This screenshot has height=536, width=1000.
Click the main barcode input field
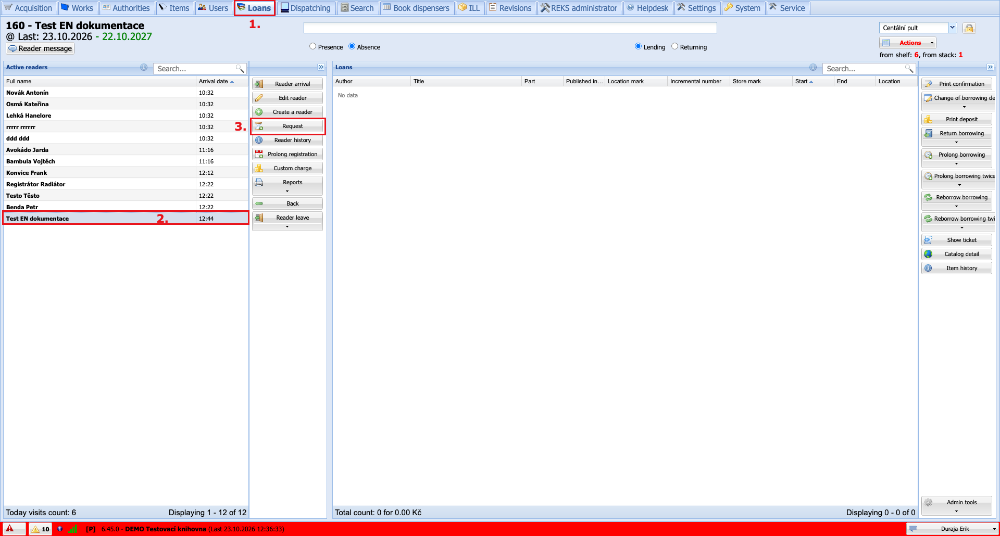510,28
